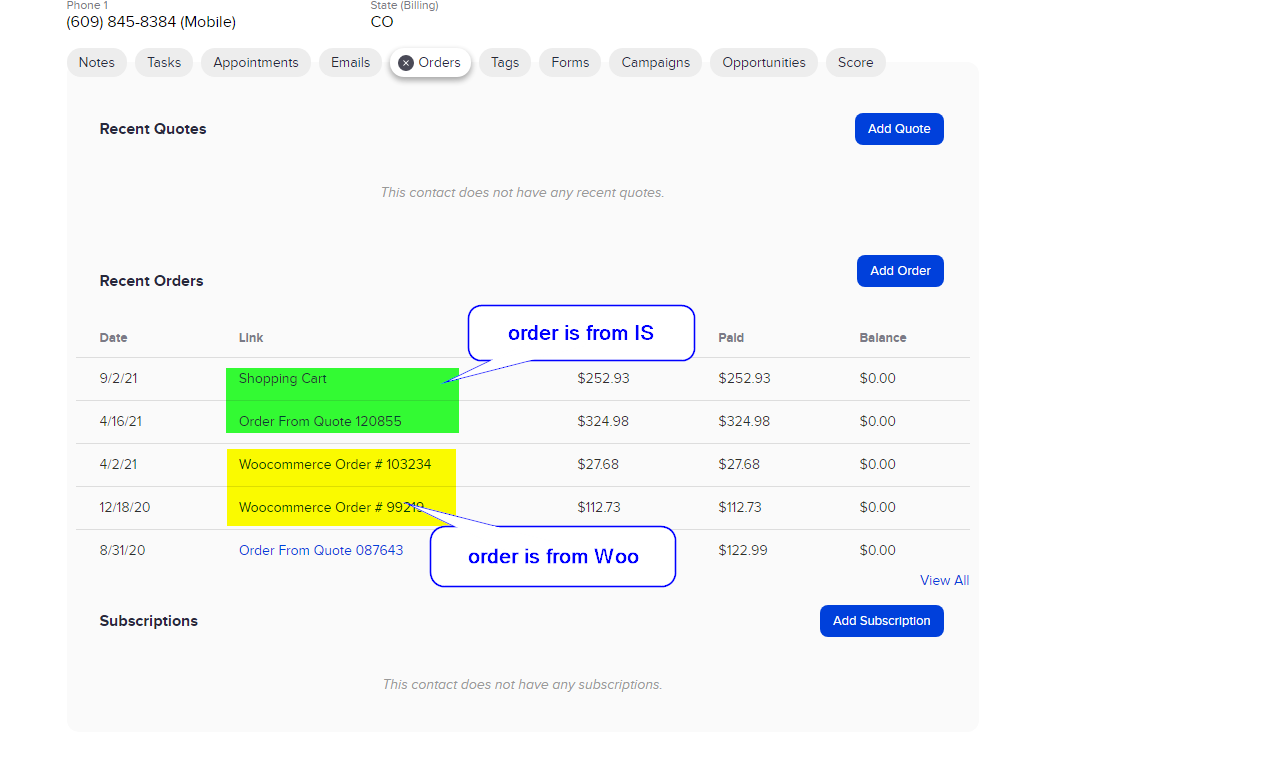Select the Subscriptions heading

[149, 621]
